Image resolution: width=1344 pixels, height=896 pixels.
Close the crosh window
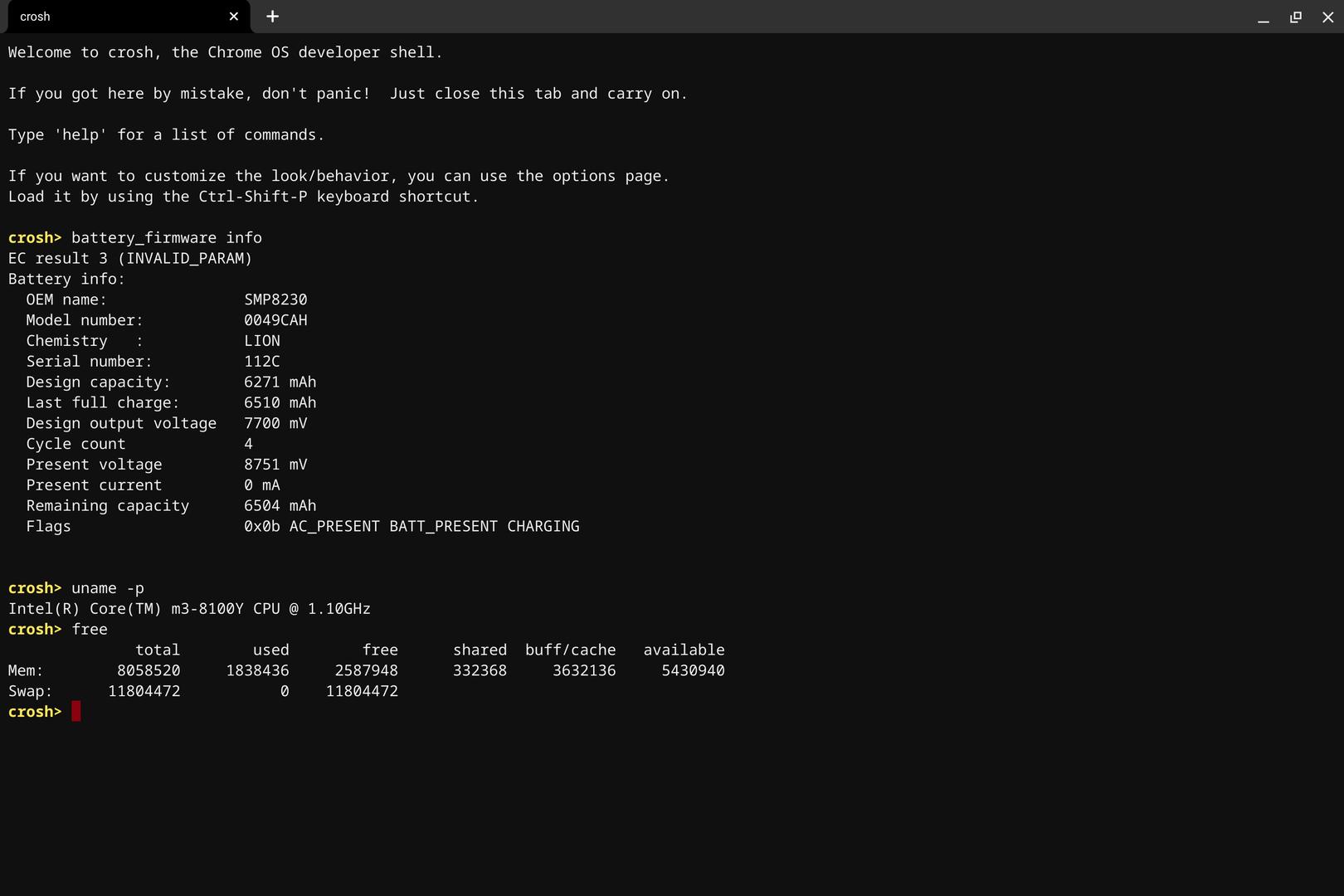coord(1327,17)
